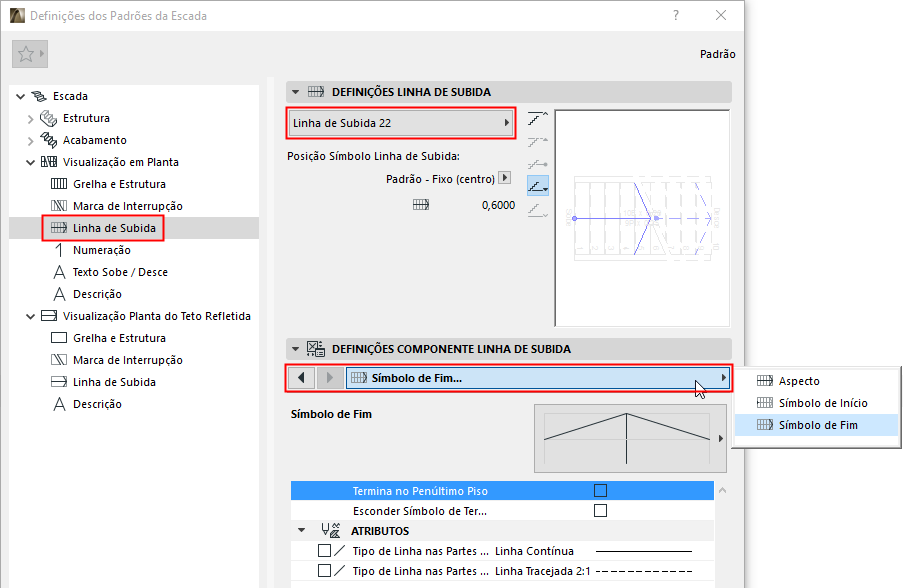Check the Termina no Penúltimo Piso checkbox
This screenshot has height=588, width=903.
coord(600,491)
